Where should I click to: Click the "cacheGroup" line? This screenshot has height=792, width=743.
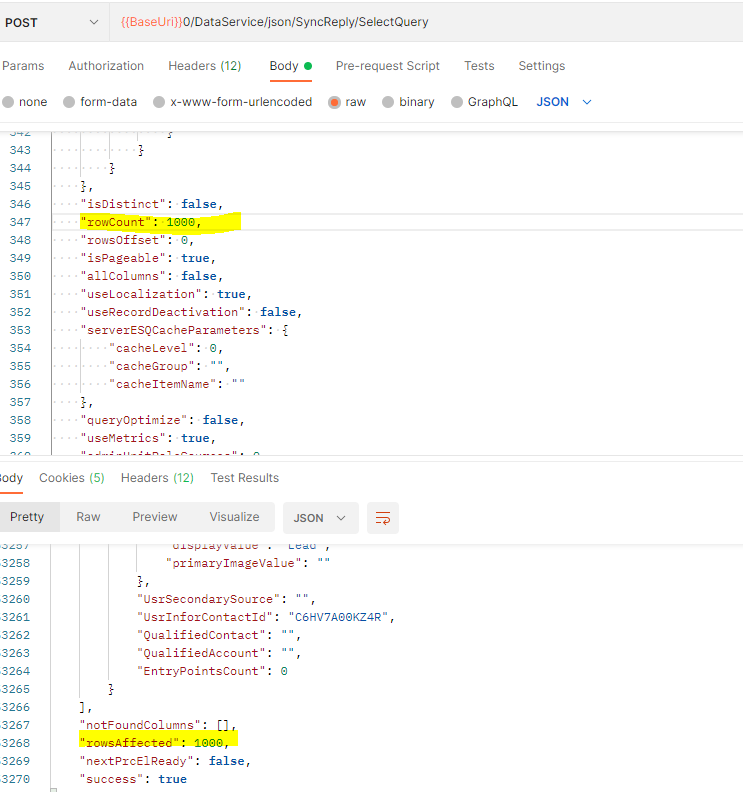[x=170, y=366]
